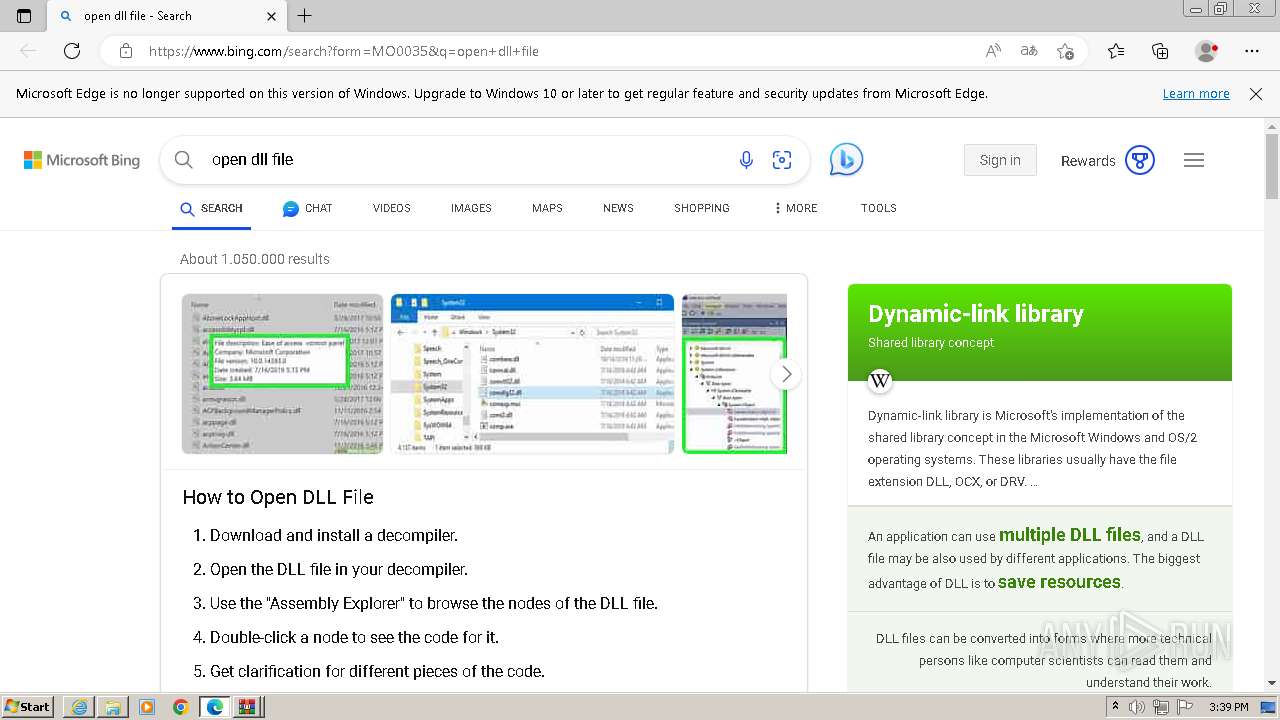Open the TOOLS search options
The image size is (1280, 720).
click(x=879, y=208)
